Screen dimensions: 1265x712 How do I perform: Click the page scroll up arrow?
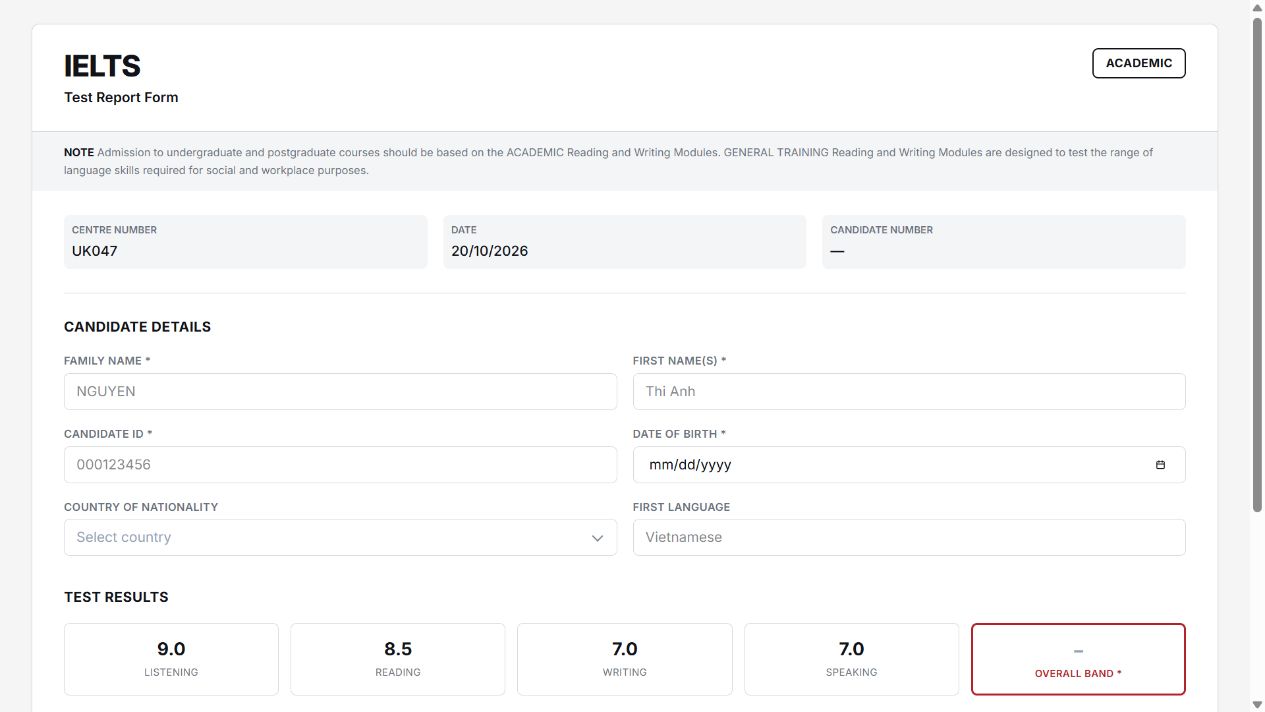point(1257,7)
